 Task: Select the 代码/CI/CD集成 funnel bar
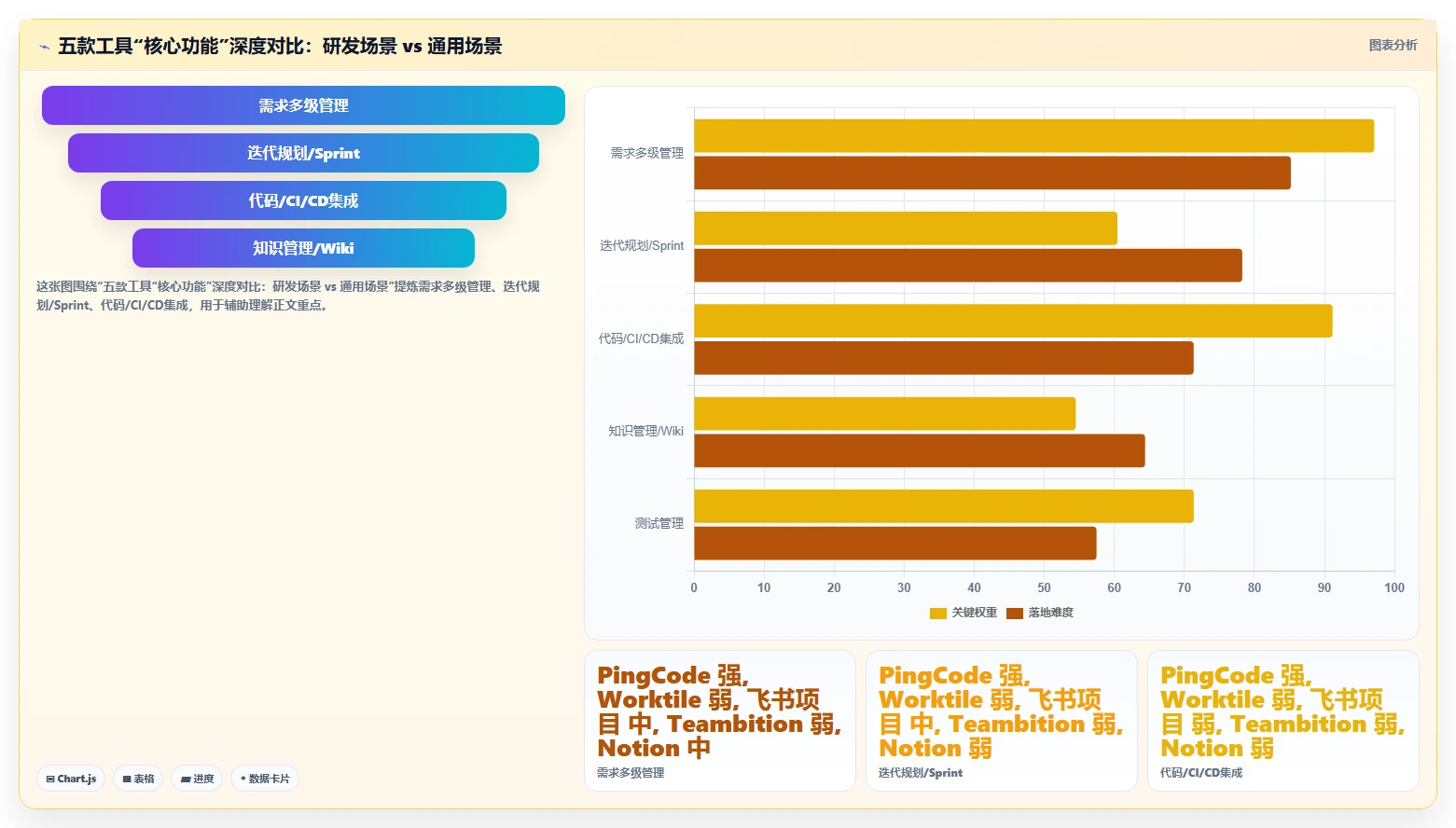click(x=303, y=200)
